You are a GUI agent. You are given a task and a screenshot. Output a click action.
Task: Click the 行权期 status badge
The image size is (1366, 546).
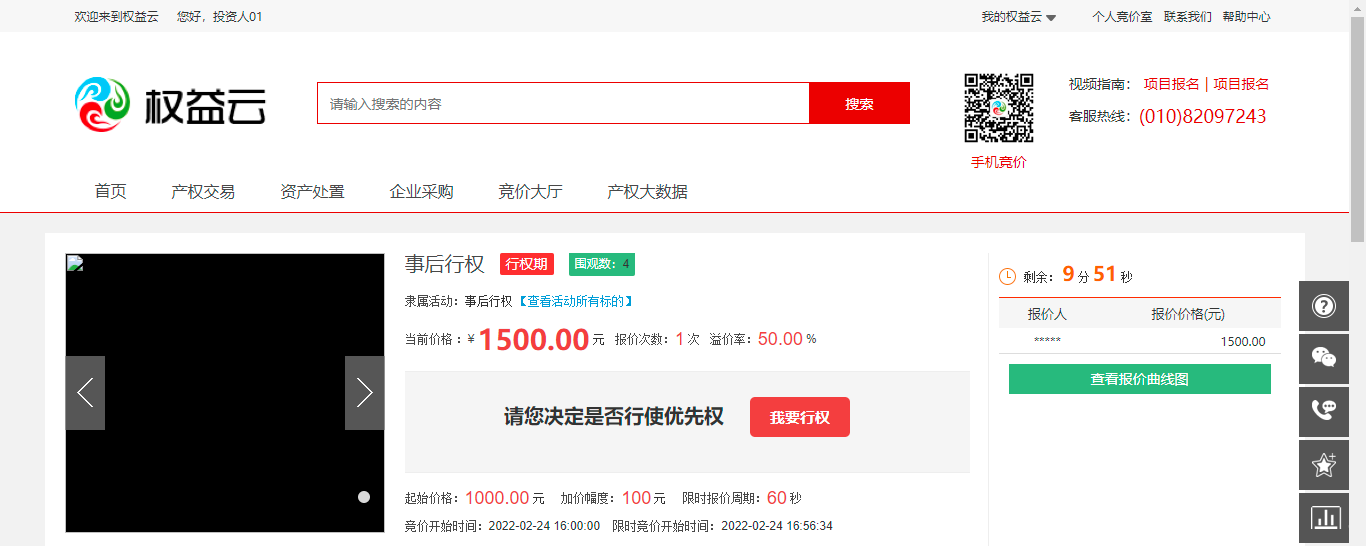pos(527,264)
